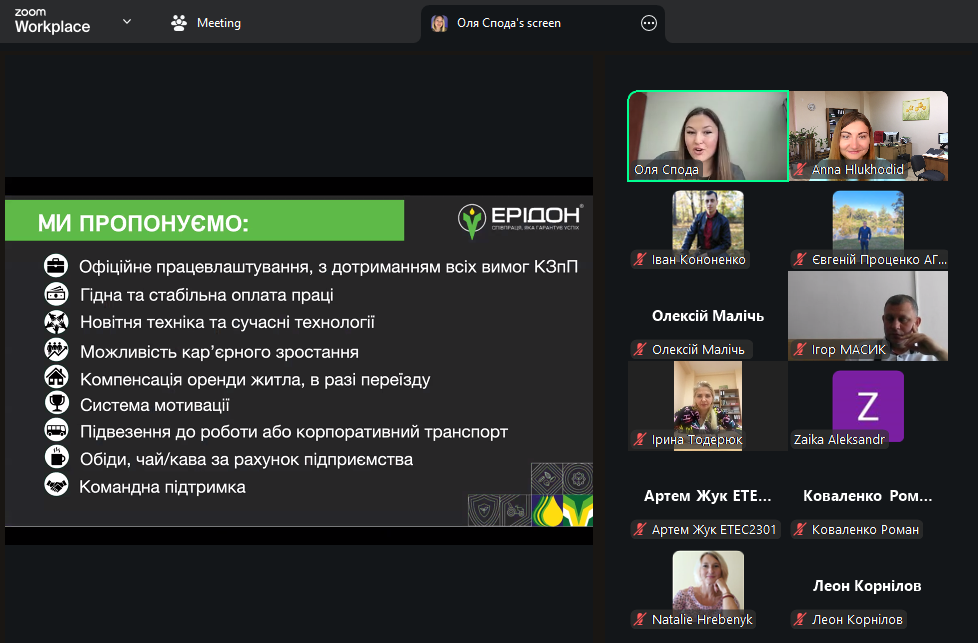
Task: Open the screen share more options ellipsis
Action: point(648,24)
